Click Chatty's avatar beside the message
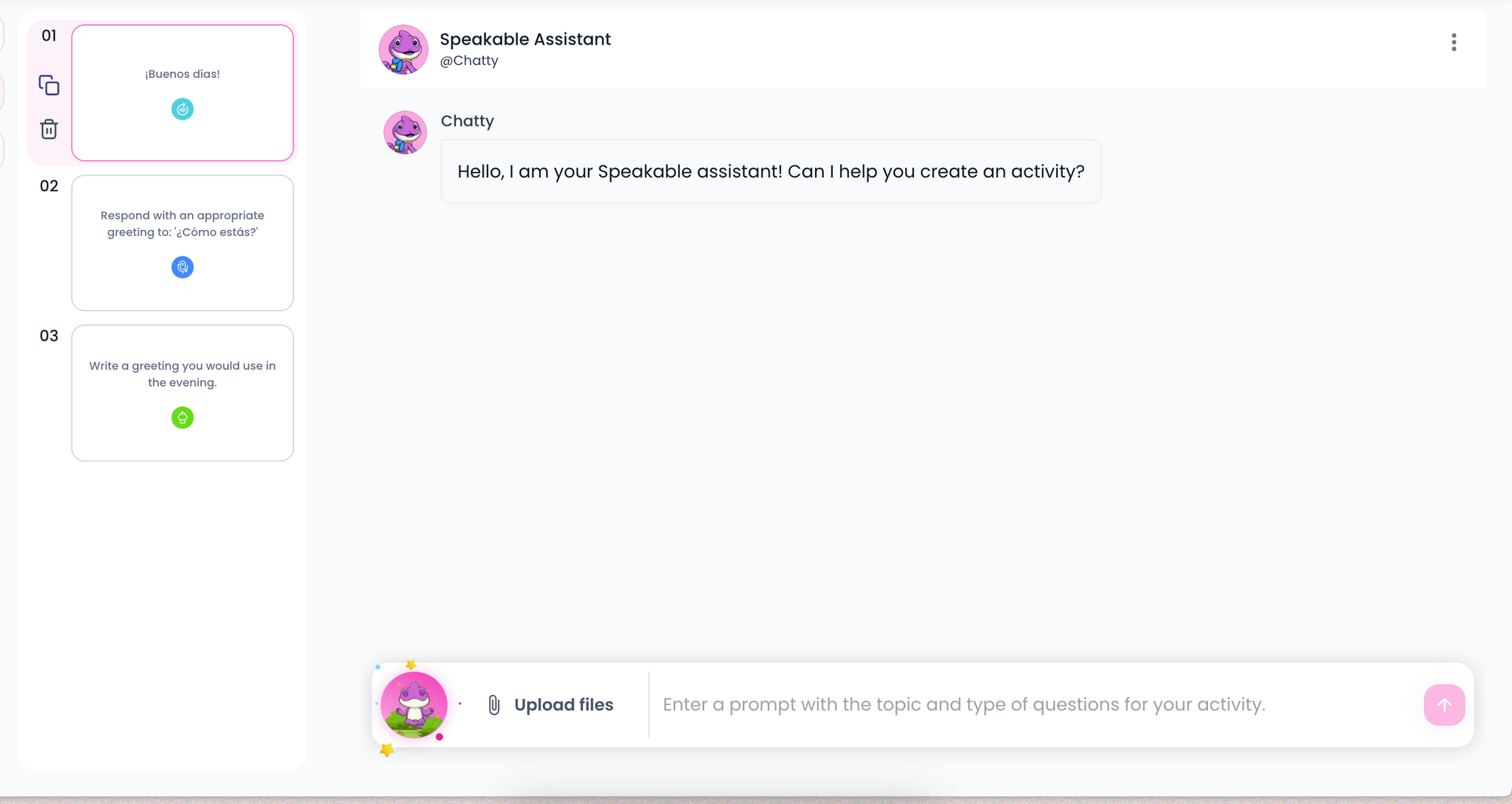Viewport: 1512px width, 804px height. coord(405,132)
